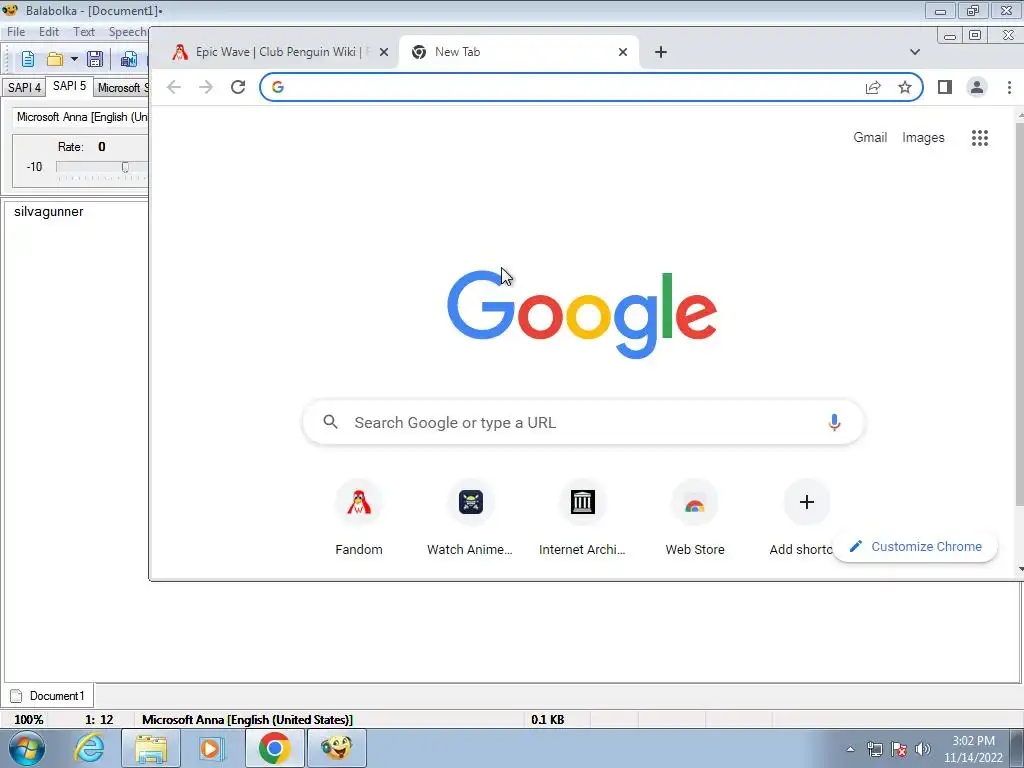
Task: Click Search Google or type a URL box
Action: coord(583,423)
